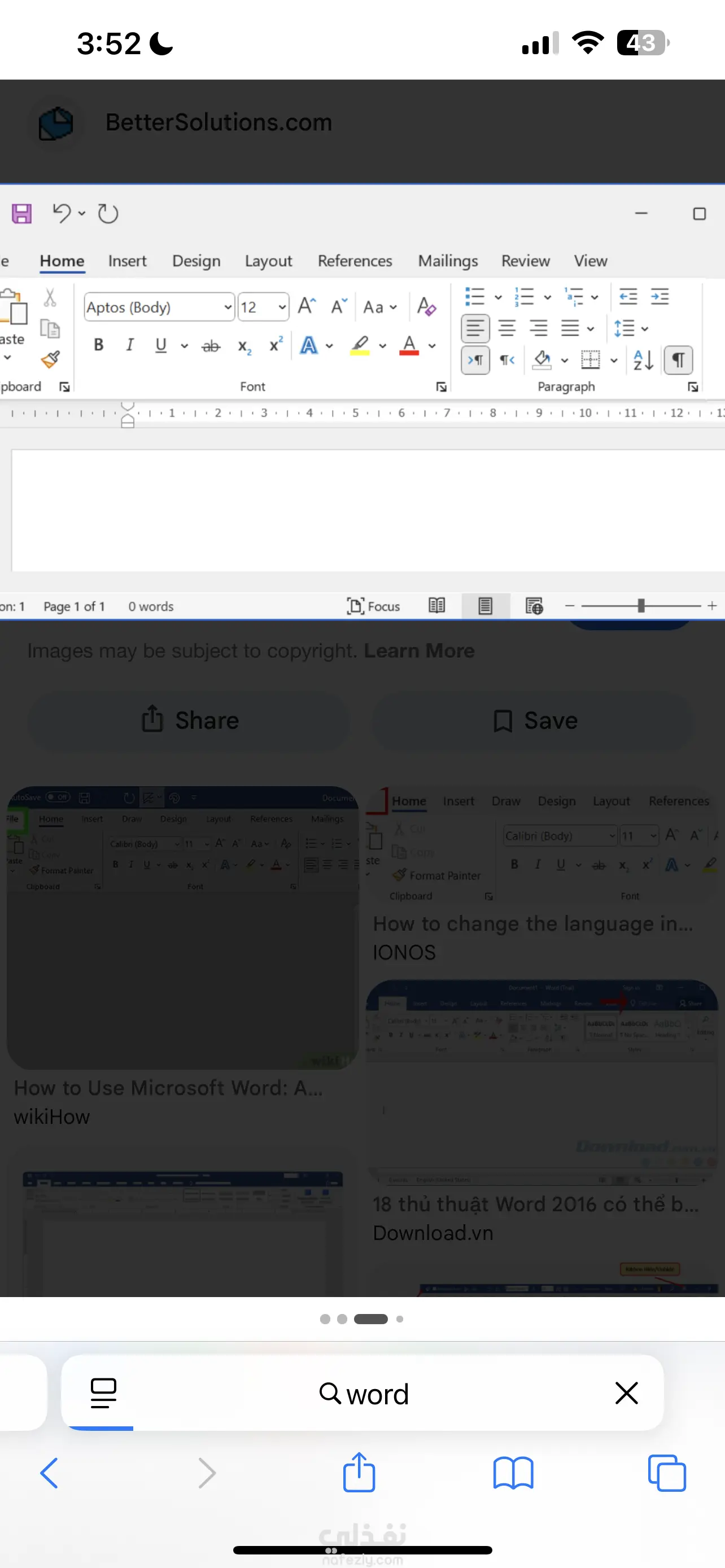The width and height of the screenshot is (725, 1568).
Task: Click the line and paragraph spacing icon
Action: coord(624,329)
